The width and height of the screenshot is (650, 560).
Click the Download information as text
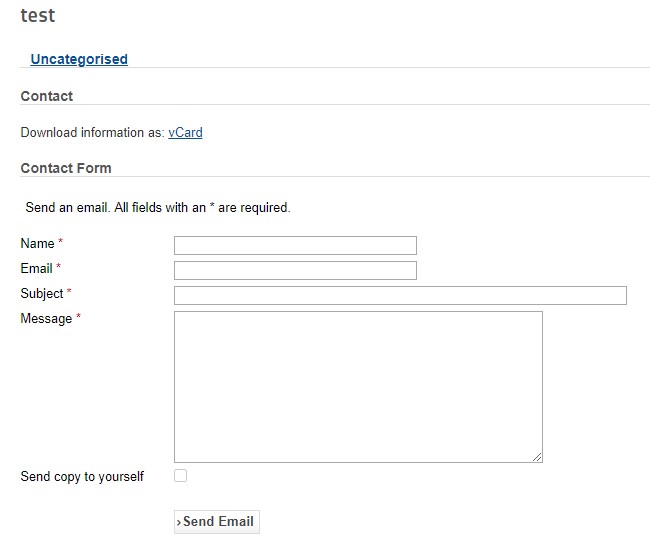(x=92, y=132)
